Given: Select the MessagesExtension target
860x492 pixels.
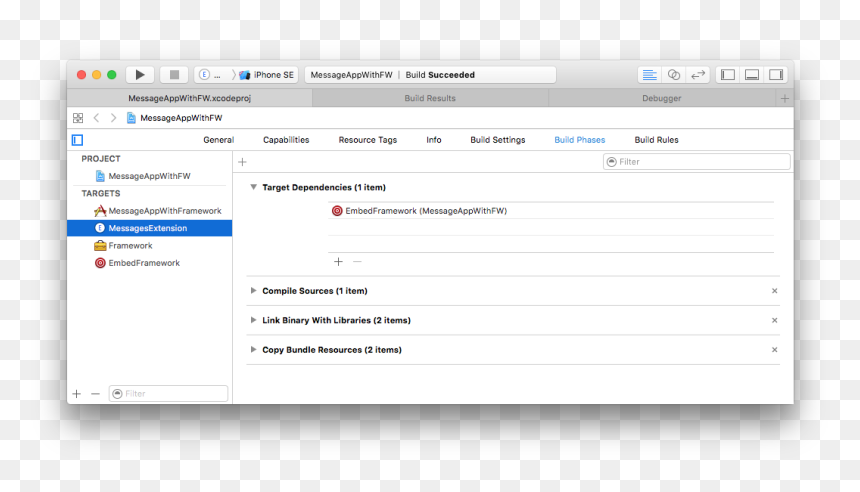Looking at the screenshot, I should 150,228.
